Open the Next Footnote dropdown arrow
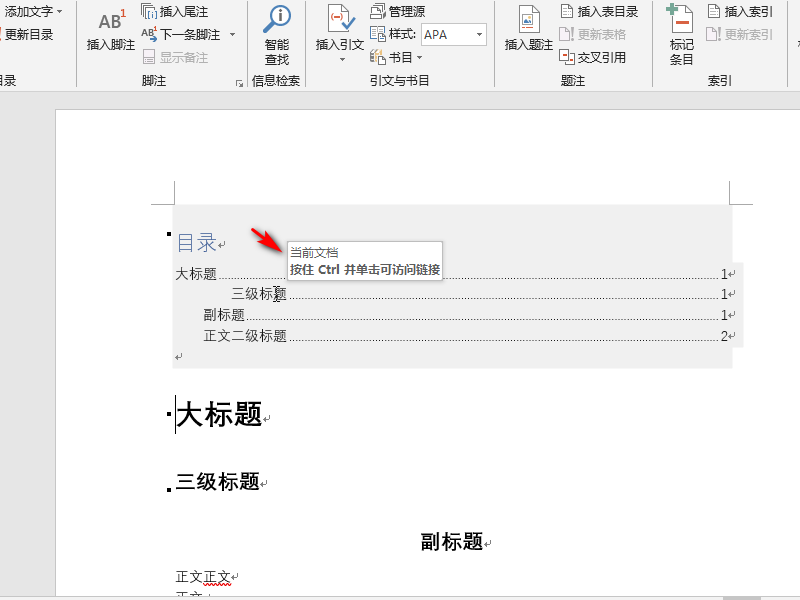This screenshot has height=600, width=800. tap(233, 34)
